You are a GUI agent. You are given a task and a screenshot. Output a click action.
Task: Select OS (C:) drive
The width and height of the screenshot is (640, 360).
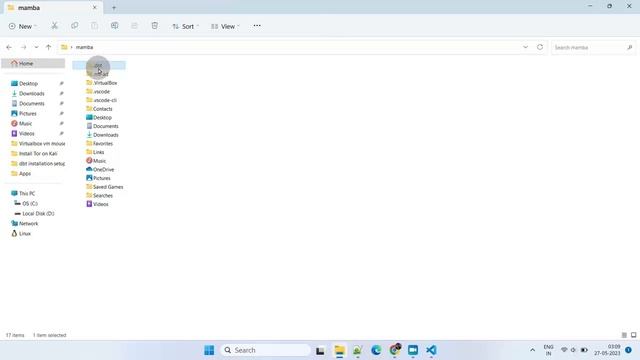coord(30,203)
